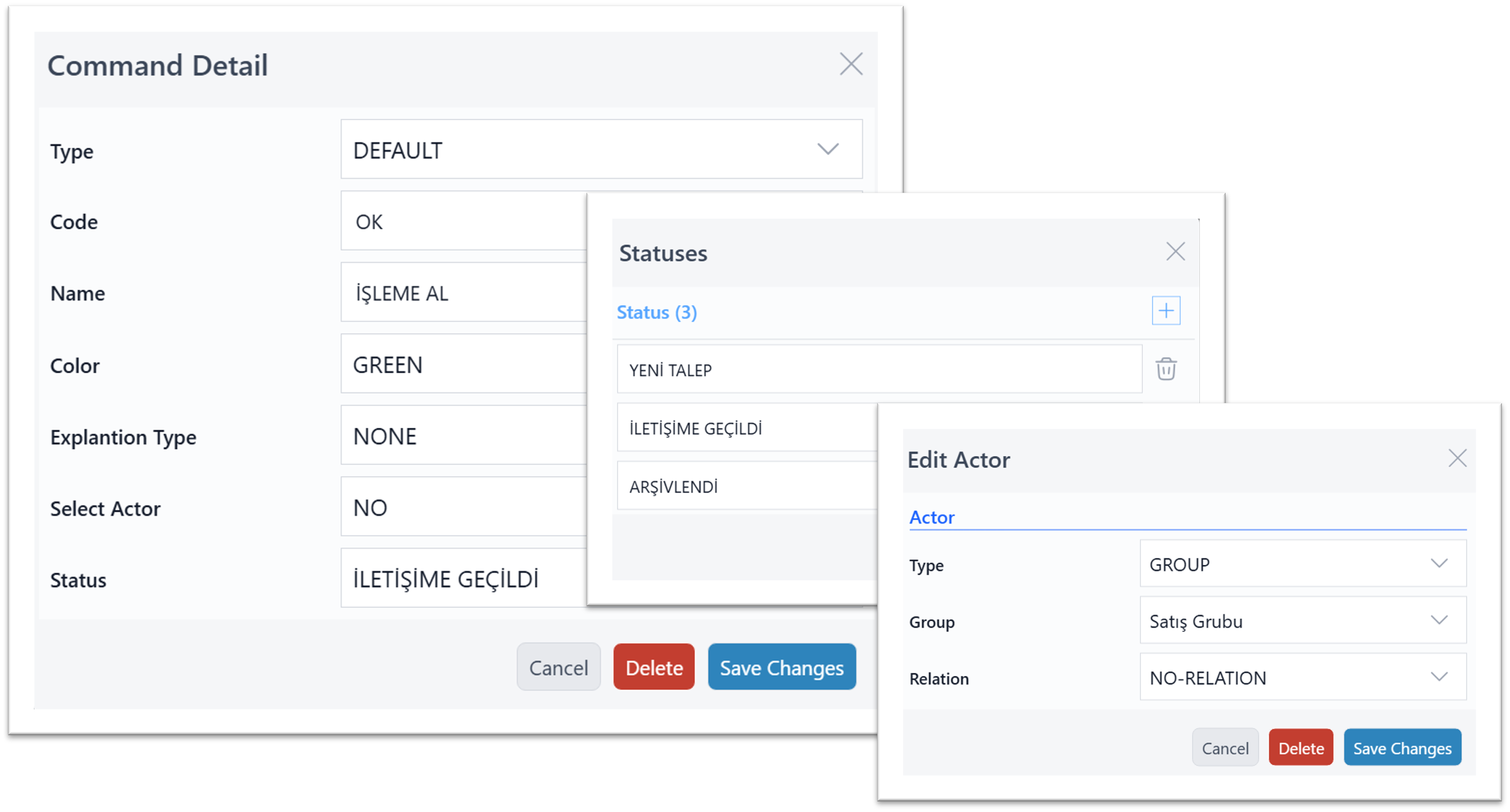The width and height of the screenshot is (1510, 812).
Task: Open the Command Detail Type dropdown showing DEFAULT
Action: tap(601, 149)
